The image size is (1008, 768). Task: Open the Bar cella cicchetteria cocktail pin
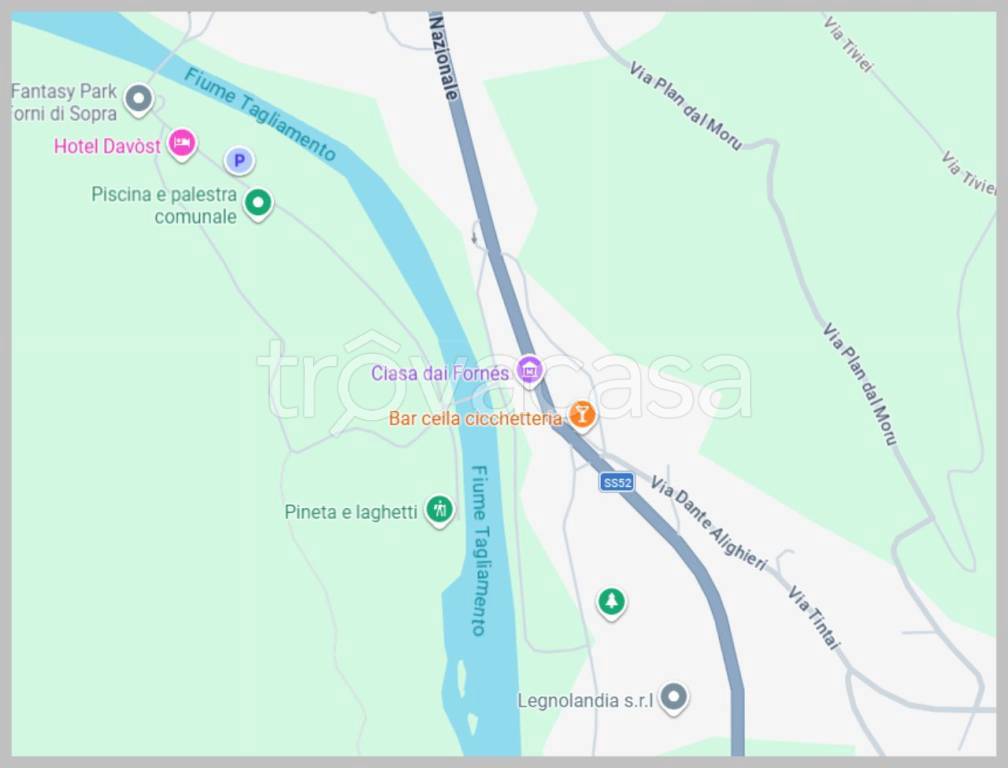(x=582, y=415)
